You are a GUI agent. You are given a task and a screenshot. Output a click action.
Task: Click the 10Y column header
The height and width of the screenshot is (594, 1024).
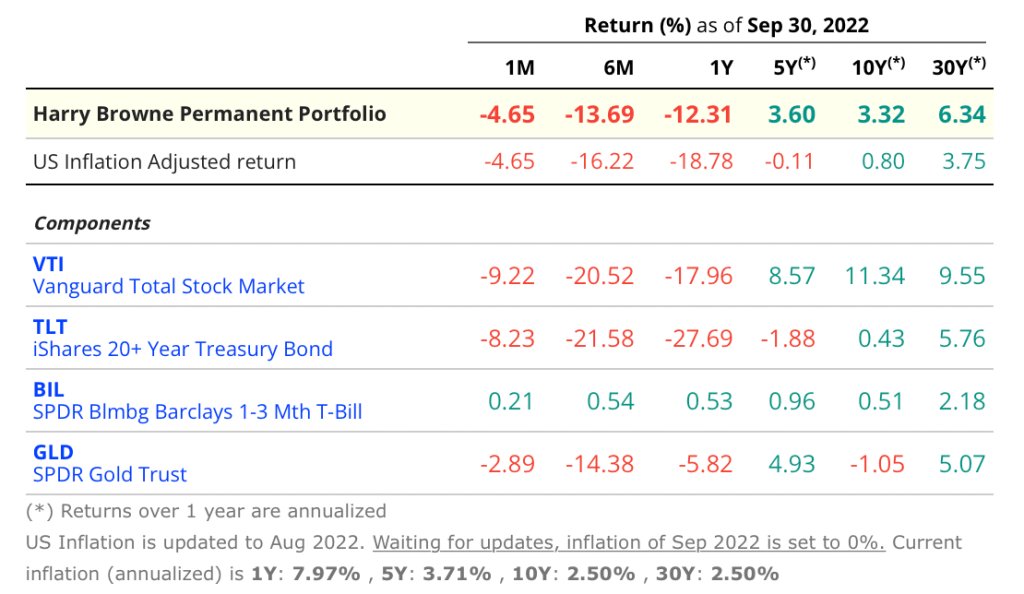pyautogui.click(x=878, y=67)
